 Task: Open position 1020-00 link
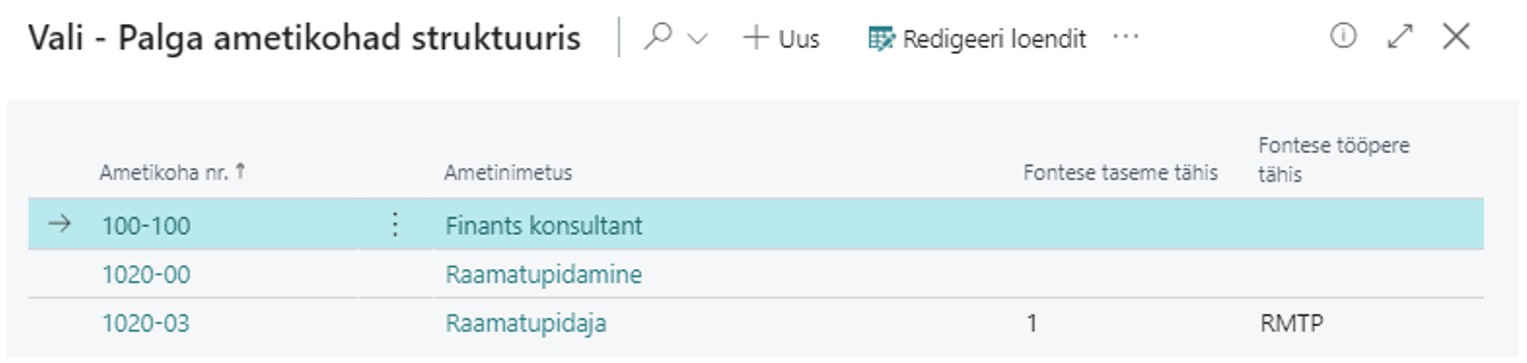tap(146, 274)
